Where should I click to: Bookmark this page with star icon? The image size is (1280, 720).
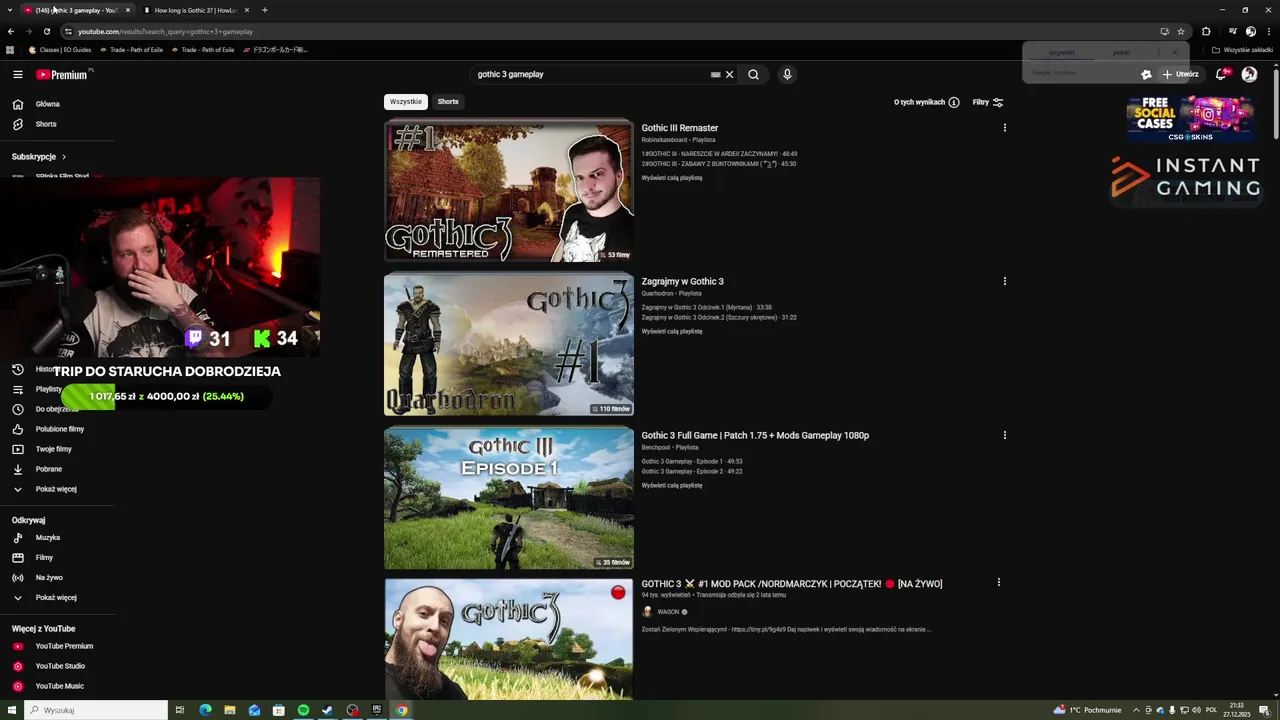click(1181, 31)
